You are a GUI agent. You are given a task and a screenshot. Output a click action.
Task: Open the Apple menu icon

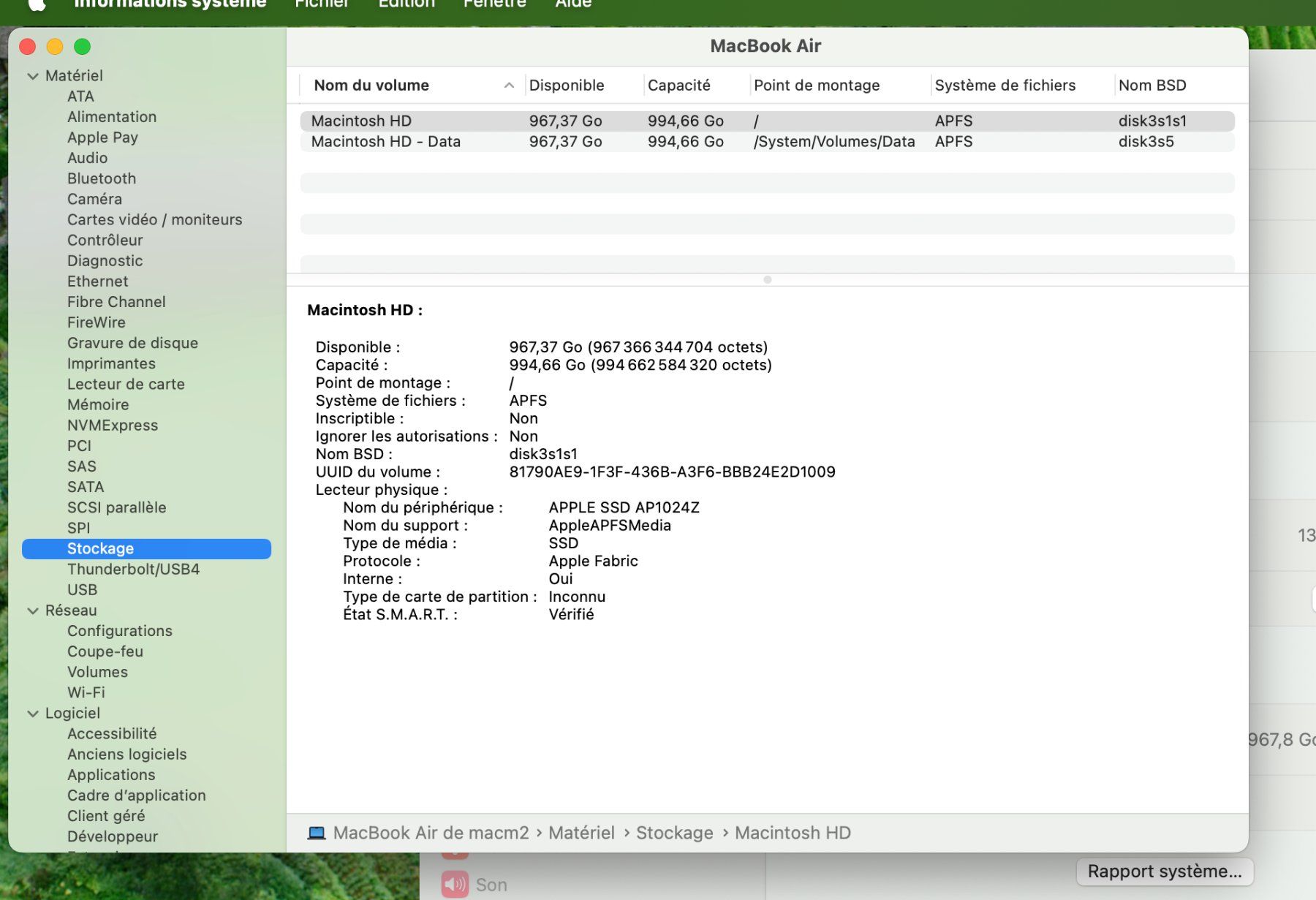(37, 4)
